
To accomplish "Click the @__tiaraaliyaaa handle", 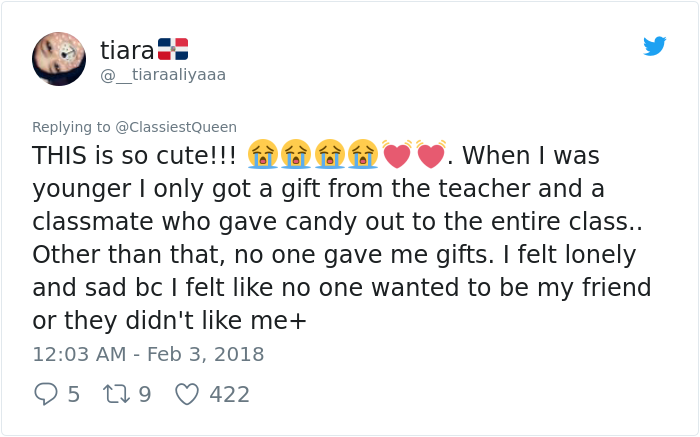I will [163, 75].
